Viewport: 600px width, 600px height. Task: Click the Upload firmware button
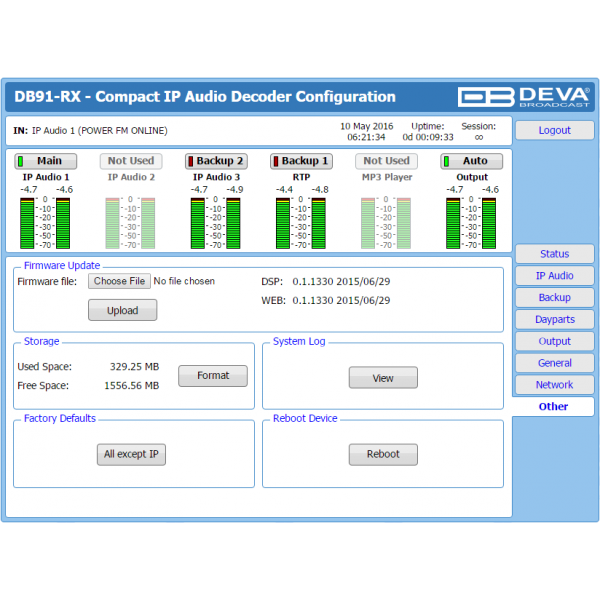(122, 310)
